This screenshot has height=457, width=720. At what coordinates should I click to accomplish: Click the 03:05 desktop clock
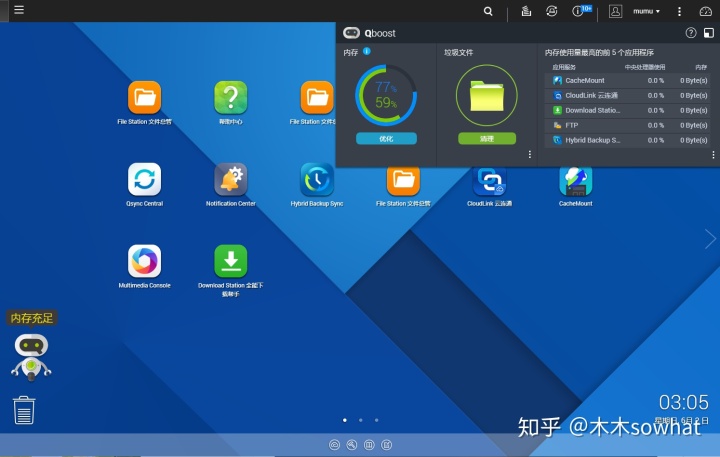click(684, 402)
